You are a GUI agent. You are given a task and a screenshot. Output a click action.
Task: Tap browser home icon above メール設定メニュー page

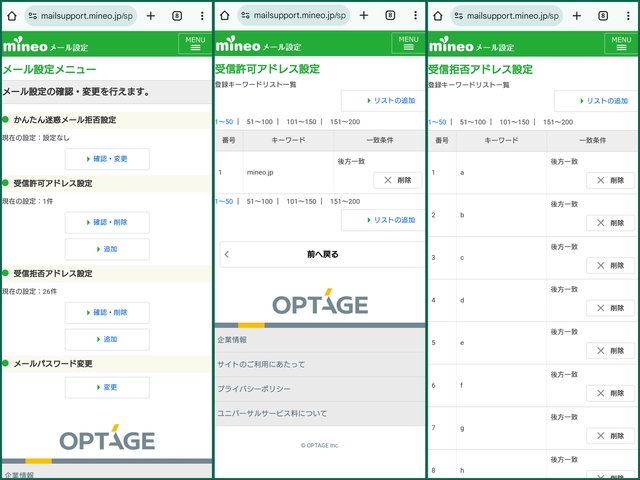tap(11, 16)
